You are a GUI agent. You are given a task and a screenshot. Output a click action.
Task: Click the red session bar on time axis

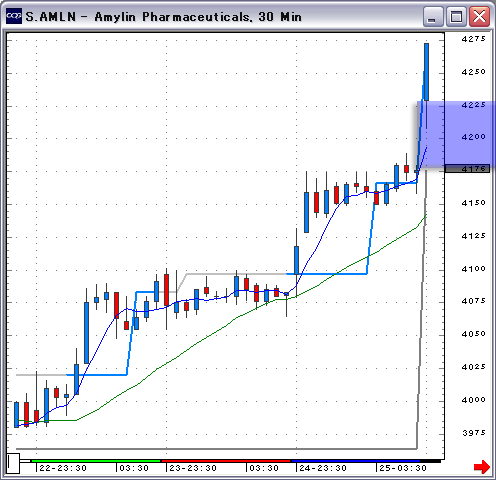(226, 461)
